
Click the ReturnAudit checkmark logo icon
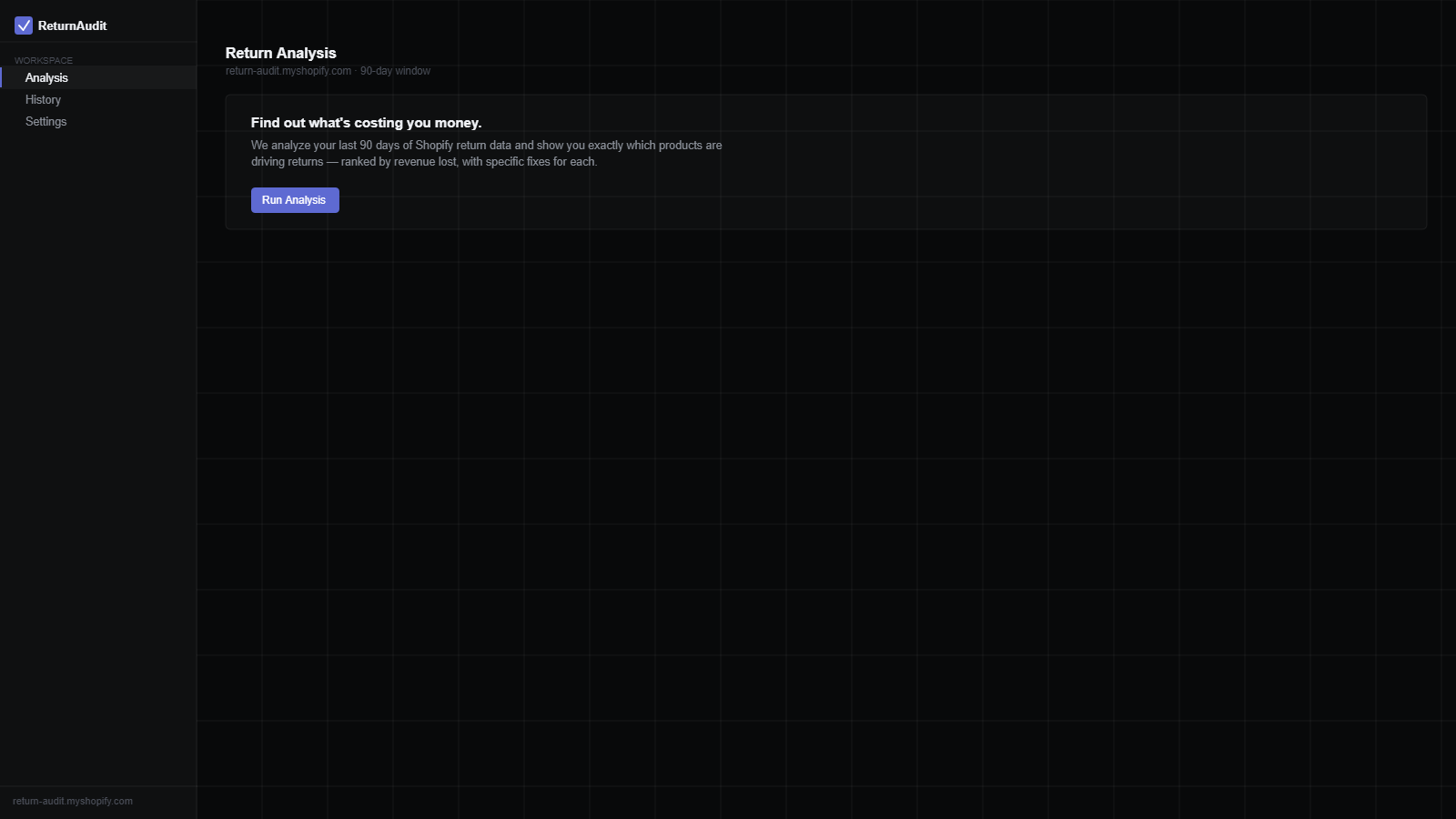24,25
